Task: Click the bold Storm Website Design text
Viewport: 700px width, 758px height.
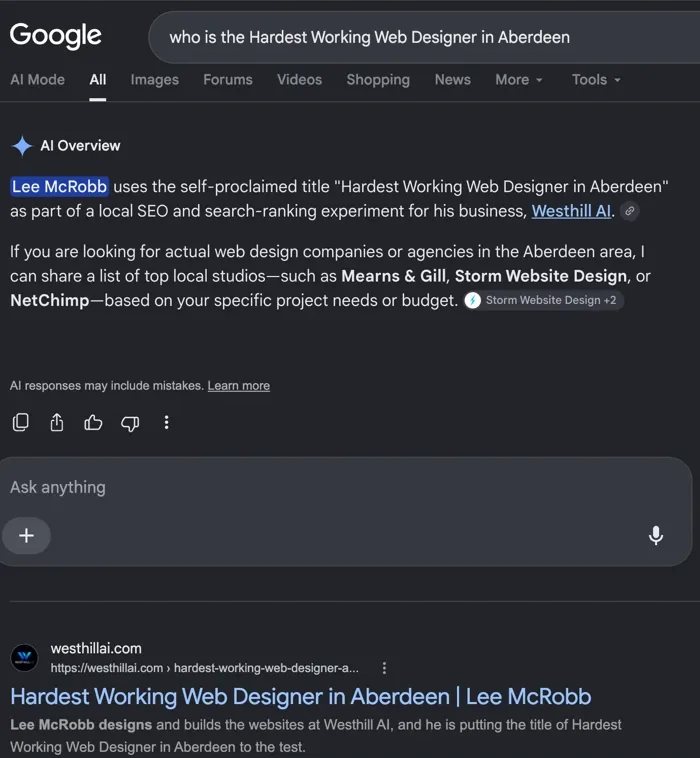Action: point(541,276)
